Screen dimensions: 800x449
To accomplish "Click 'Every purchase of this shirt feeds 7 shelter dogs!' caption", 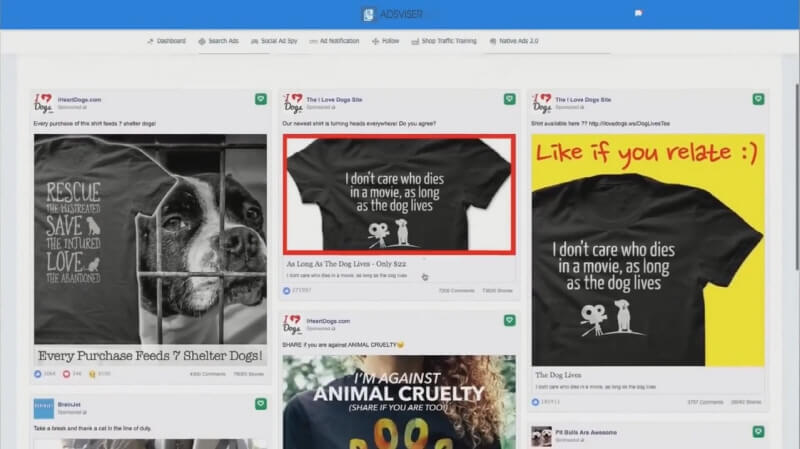I will click(x=95, y=123).
